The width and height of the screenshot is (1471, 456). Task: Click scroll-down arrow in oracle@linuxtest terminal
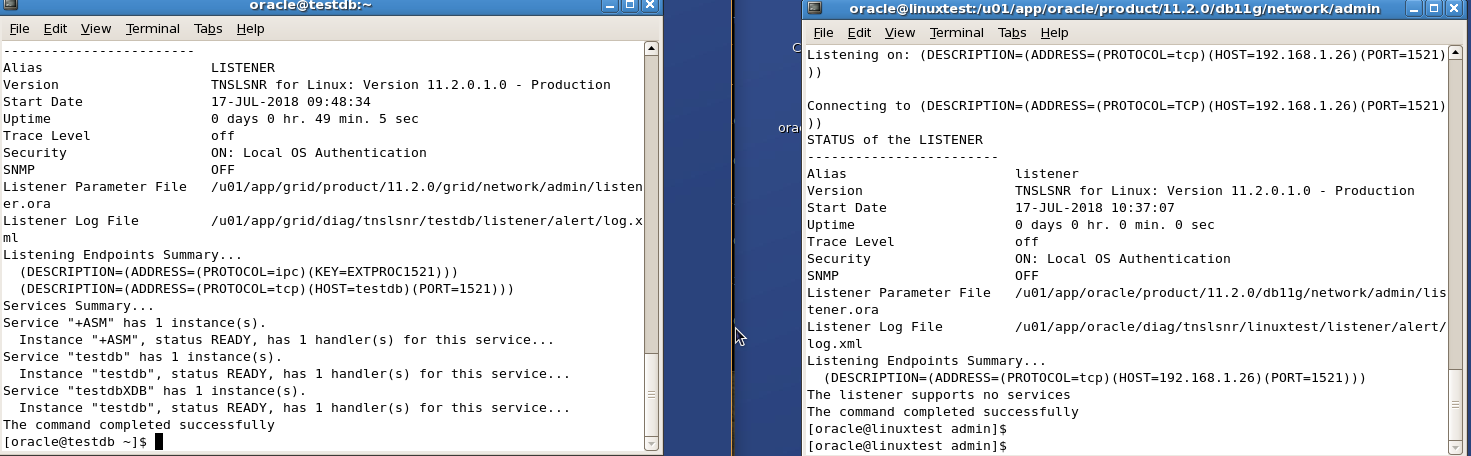pyautogui.click(x=1456, y=445)
